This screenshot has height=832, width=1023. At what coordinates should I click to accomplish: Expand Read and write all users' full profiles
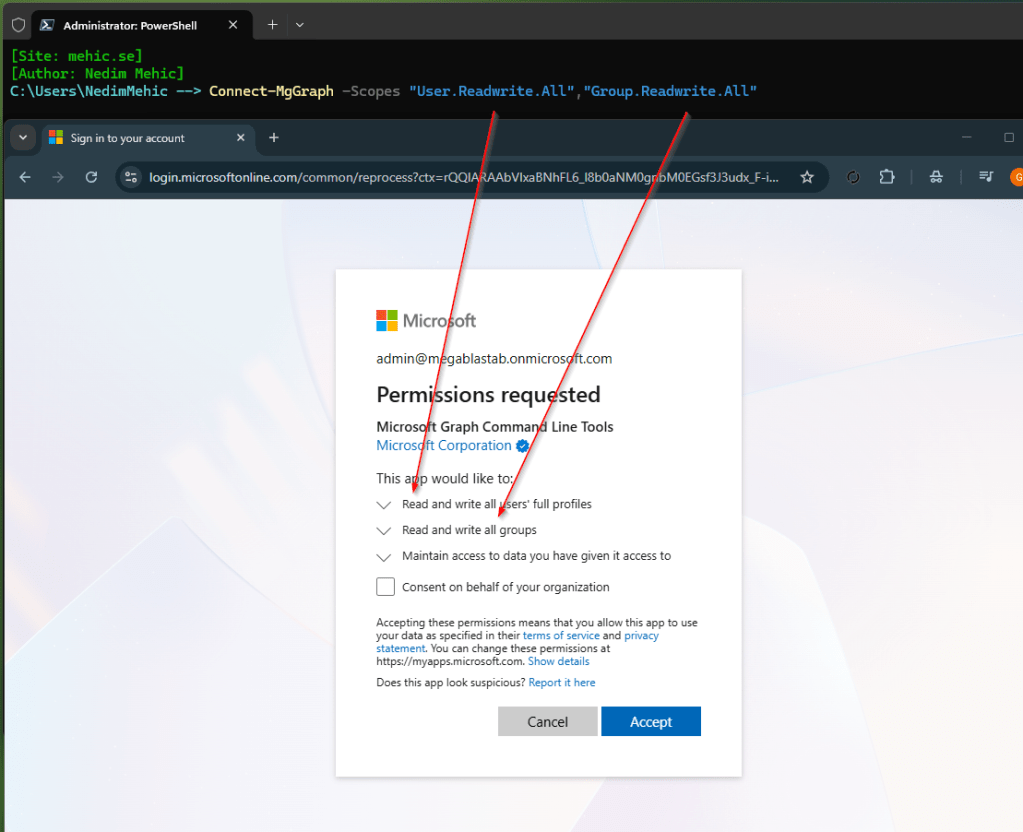pyautogui.click(x=384, y=505)
